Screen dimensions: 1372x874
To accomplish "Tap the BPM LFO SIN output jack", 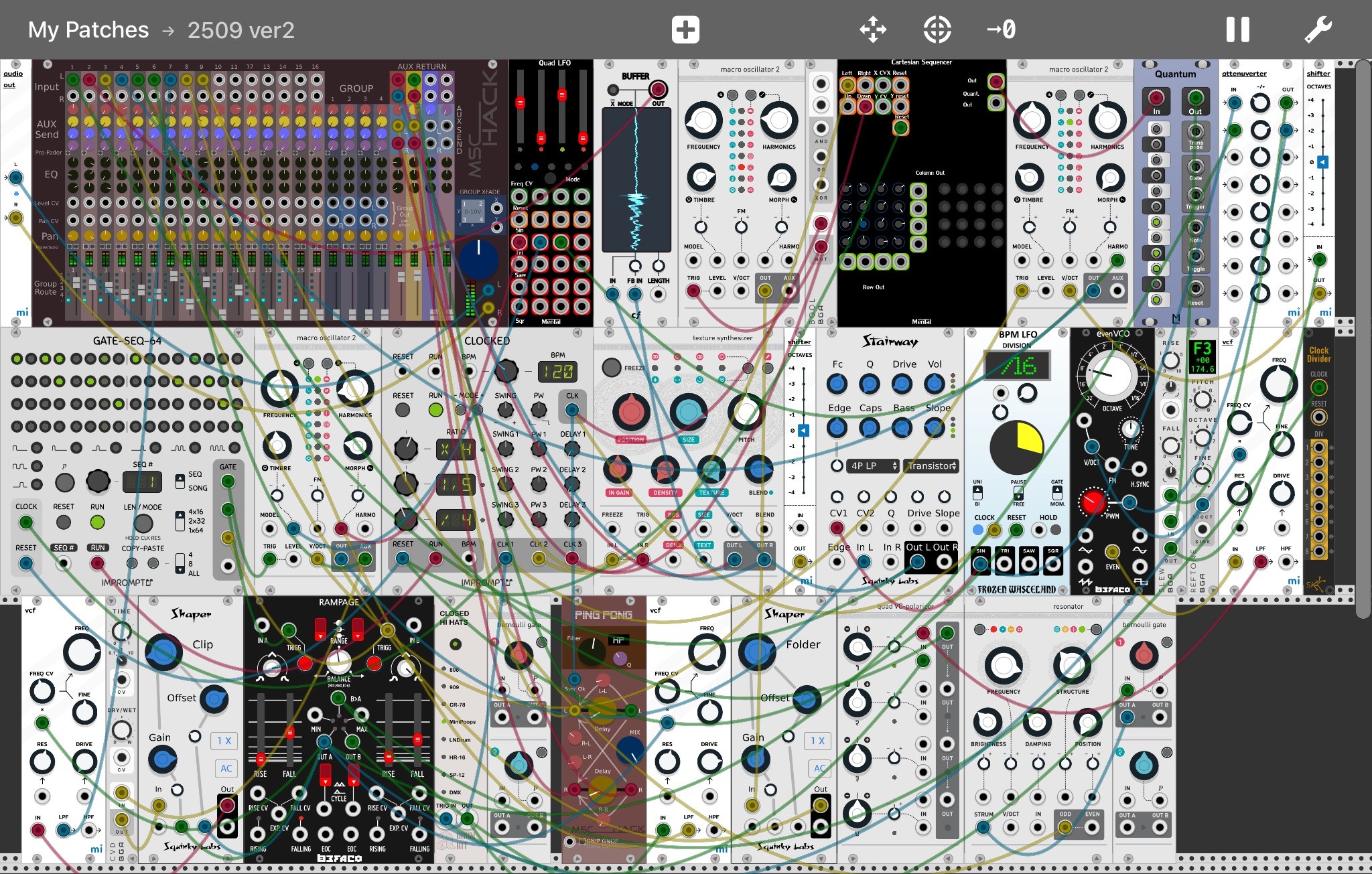I will click(x=980, y=564).
